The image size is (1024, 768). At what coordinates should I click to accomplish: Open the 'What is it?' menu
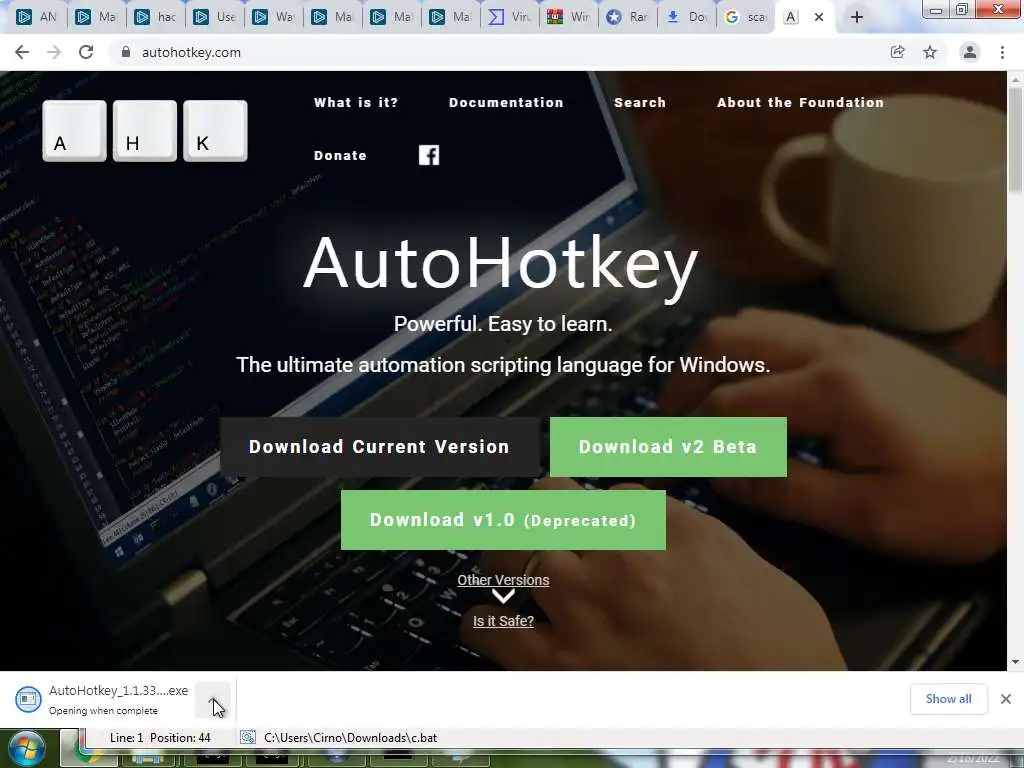(x=356, y=103)
